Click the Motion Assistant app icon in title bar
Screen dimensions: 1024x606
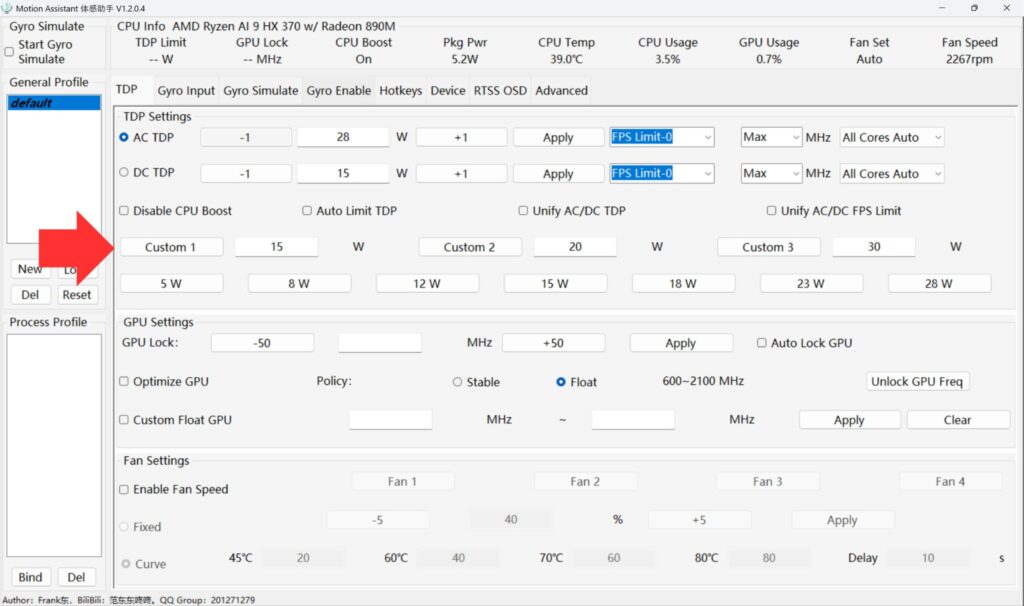(8, 8)
